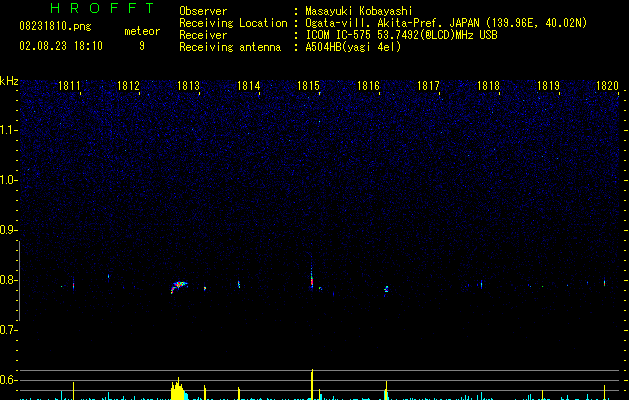629x400 pixels.
Task: Click the 0.9 kHz frequency label
Action: click(8, 230)
